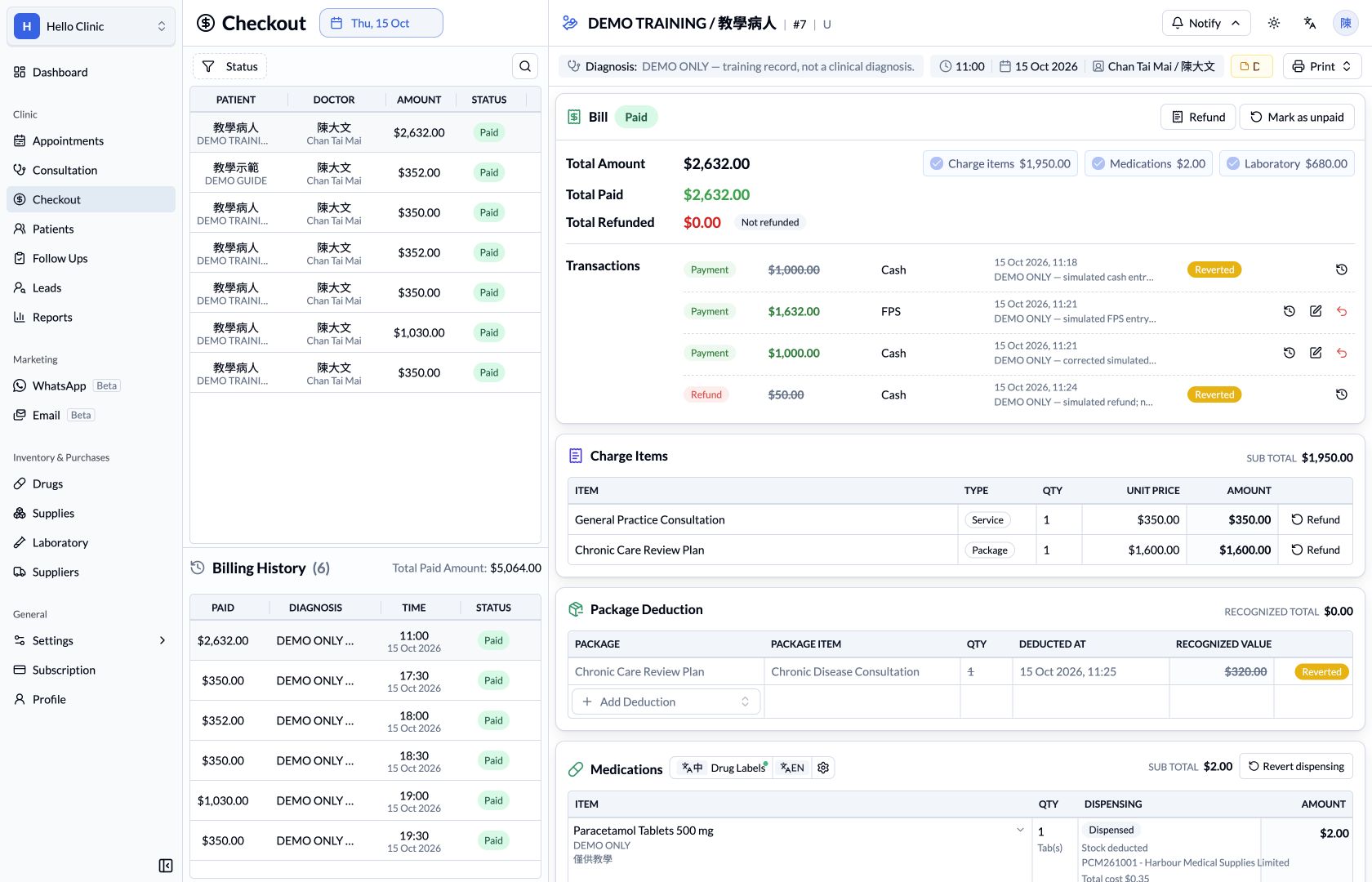Revert the $1,632.00 FPS payment
This screenshot has width=1372, height=882.
tap(1342, 311)
